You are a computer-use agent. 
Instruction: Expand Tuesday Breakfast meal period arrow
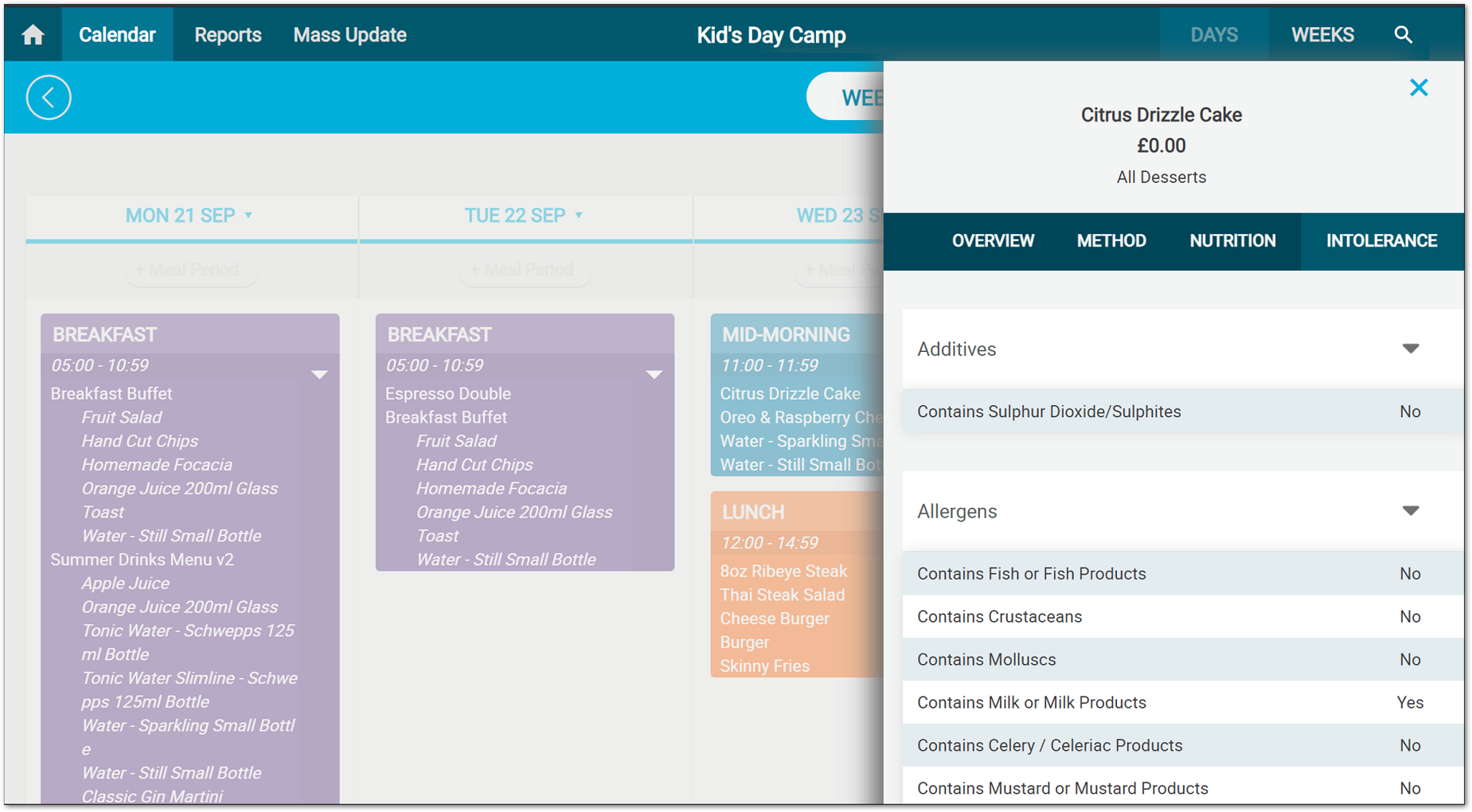(654, 375)
